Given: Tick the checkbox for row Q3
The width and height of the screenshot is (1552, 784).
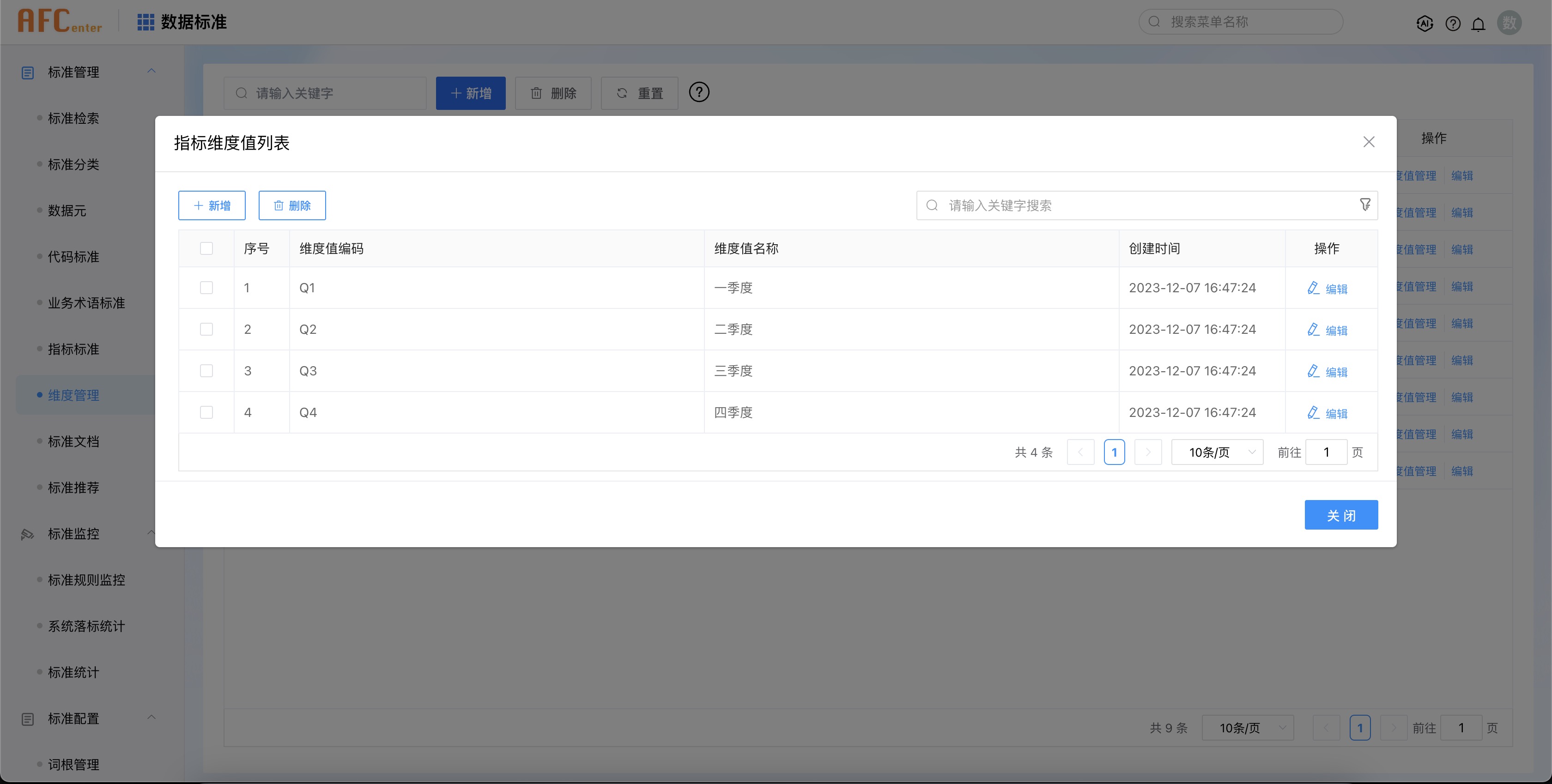Looking at the screenshot, I should pyautogui.click(x=206, y=371).
